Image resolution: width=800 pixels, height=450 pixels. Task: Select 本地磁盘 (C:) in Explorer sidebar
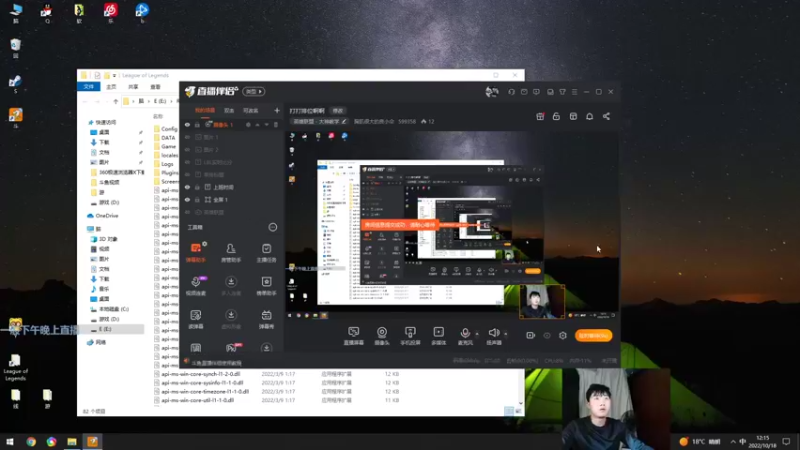(110, 309)
